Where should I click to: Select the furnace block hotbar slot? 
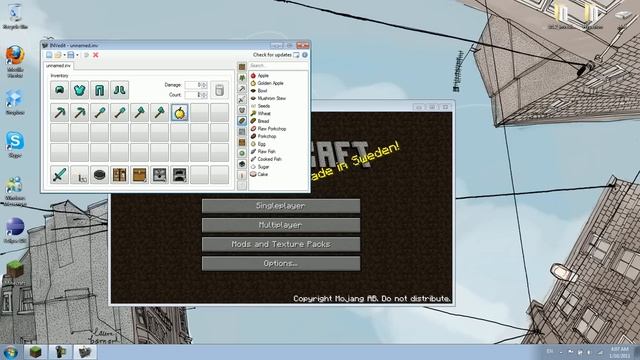pos(179,175)
